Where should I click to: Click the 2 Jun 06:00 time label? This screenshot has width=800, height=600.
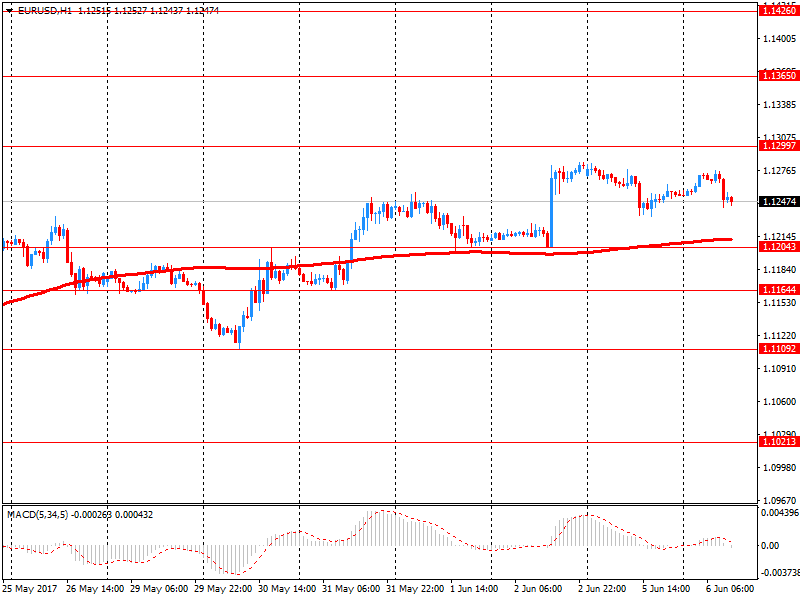[x=538, y=589]
